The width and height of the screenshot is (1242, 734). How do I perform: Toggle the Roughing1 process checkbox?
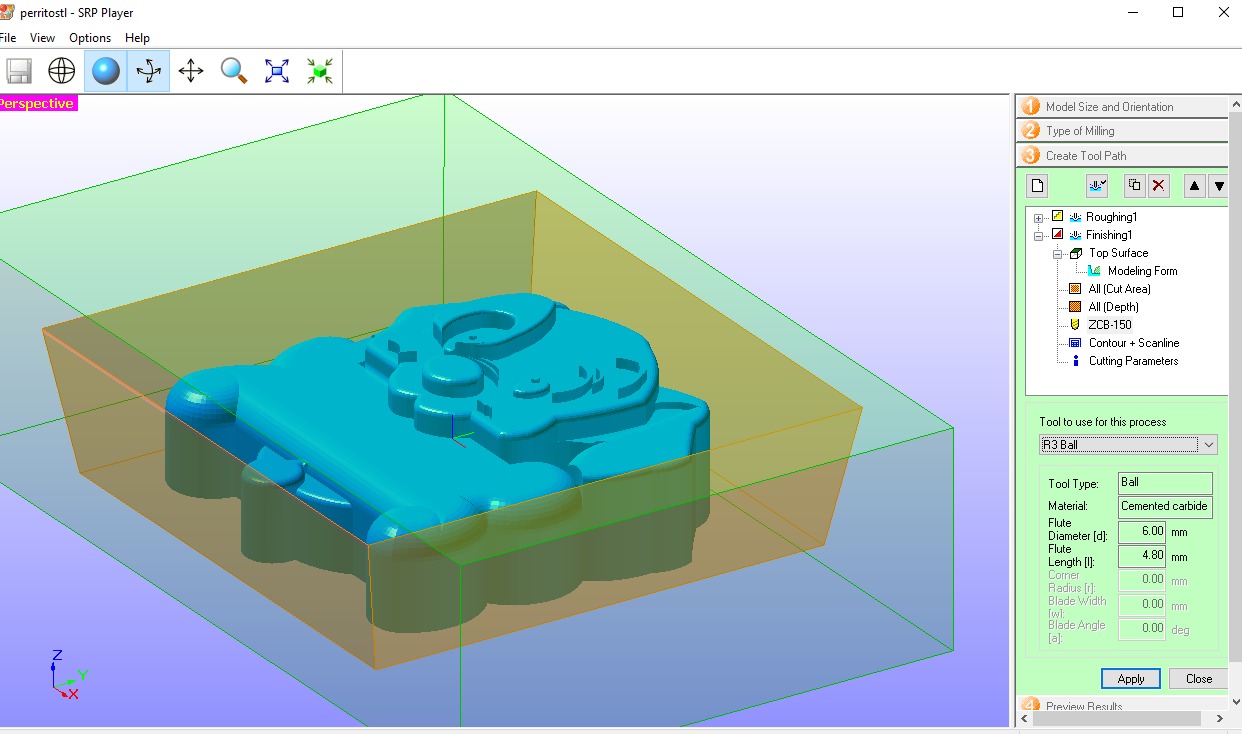point(1057,216)
